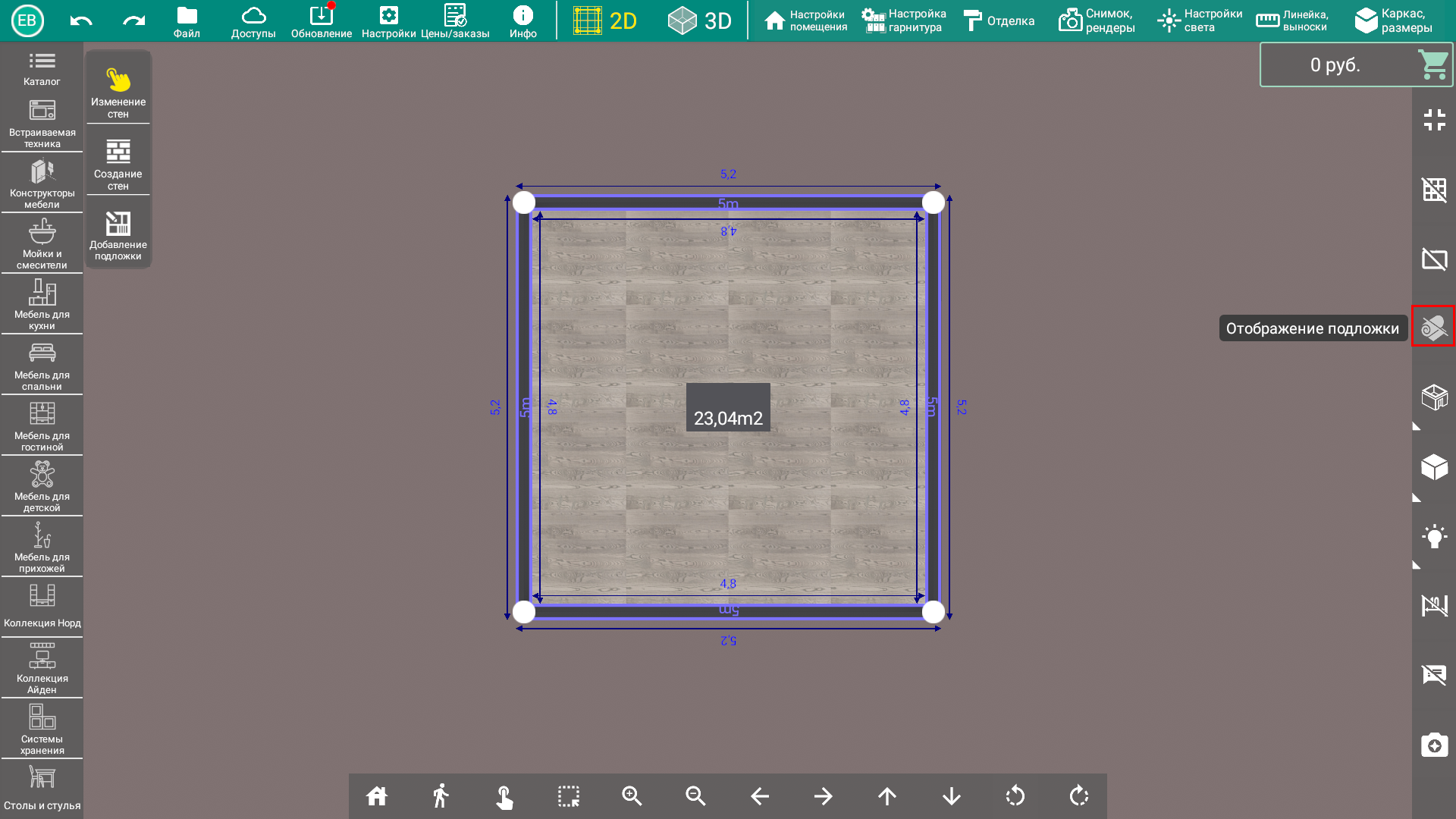
Task: Expand the wireframe cube options triangle
Action: [1416, 427]
